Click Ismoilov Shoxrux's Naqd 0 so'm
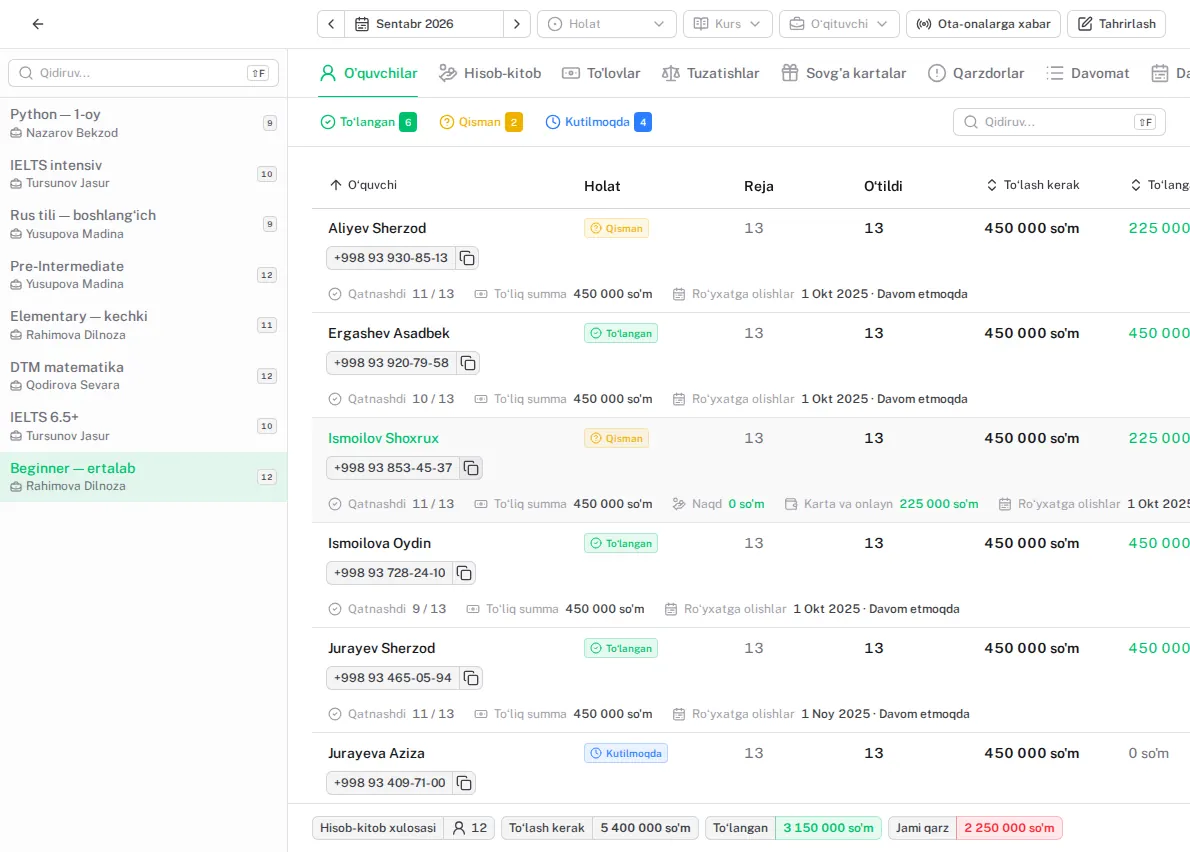 (x=718, y=504)
